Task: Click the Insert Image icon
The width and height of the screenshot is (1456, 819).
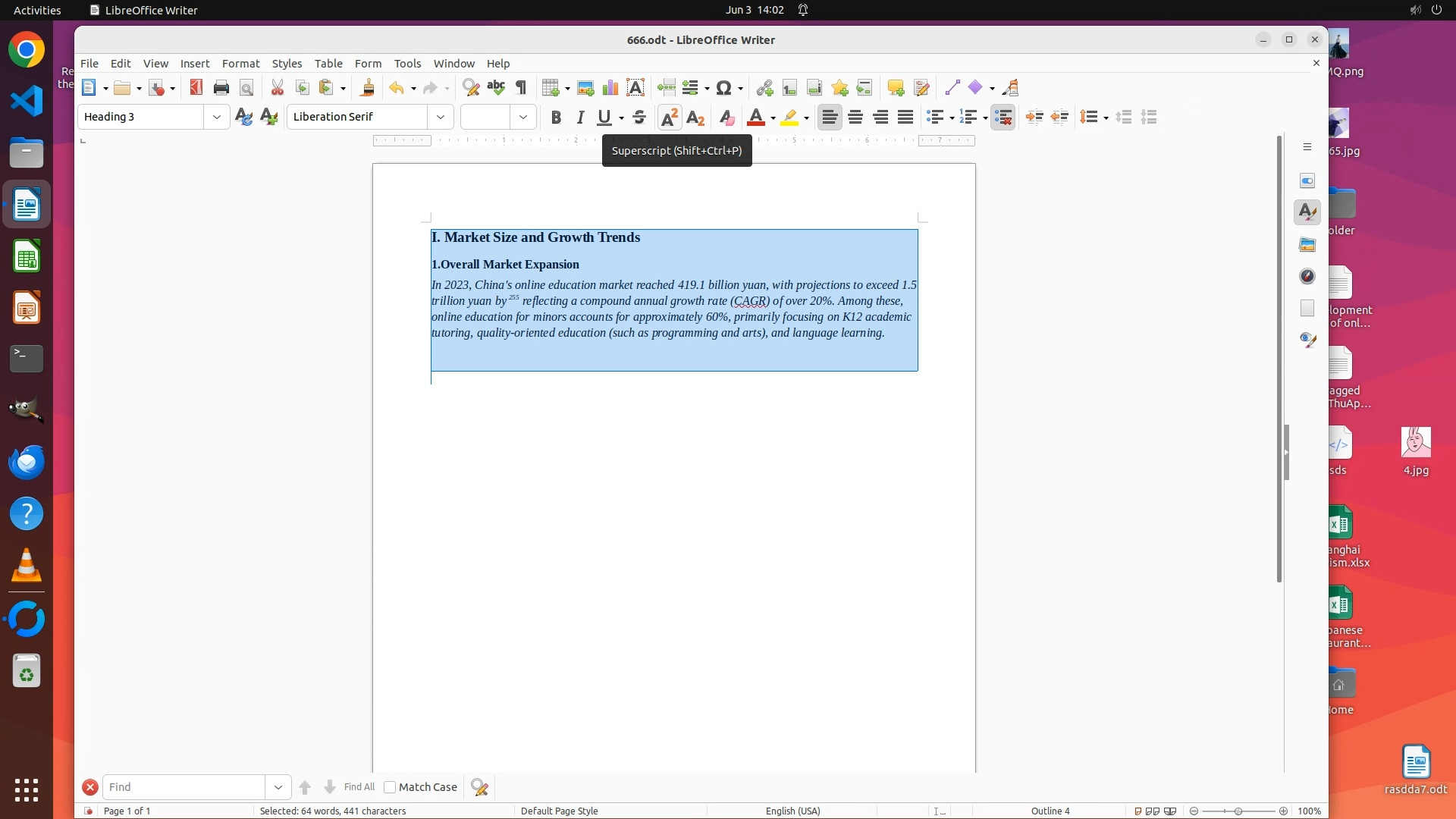Action: pyautogui.click(x=585, y=88)
